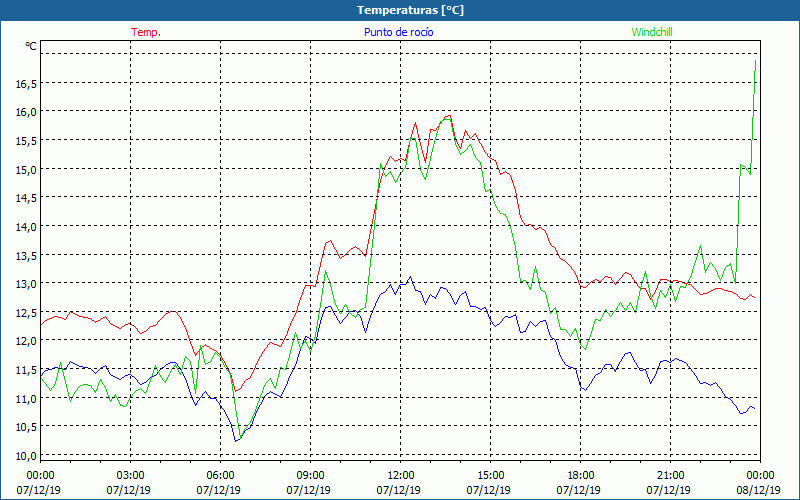Screen dimensions: 800x500
Task: Select the green 'Windchill' legend label
Action: point(652,32)
